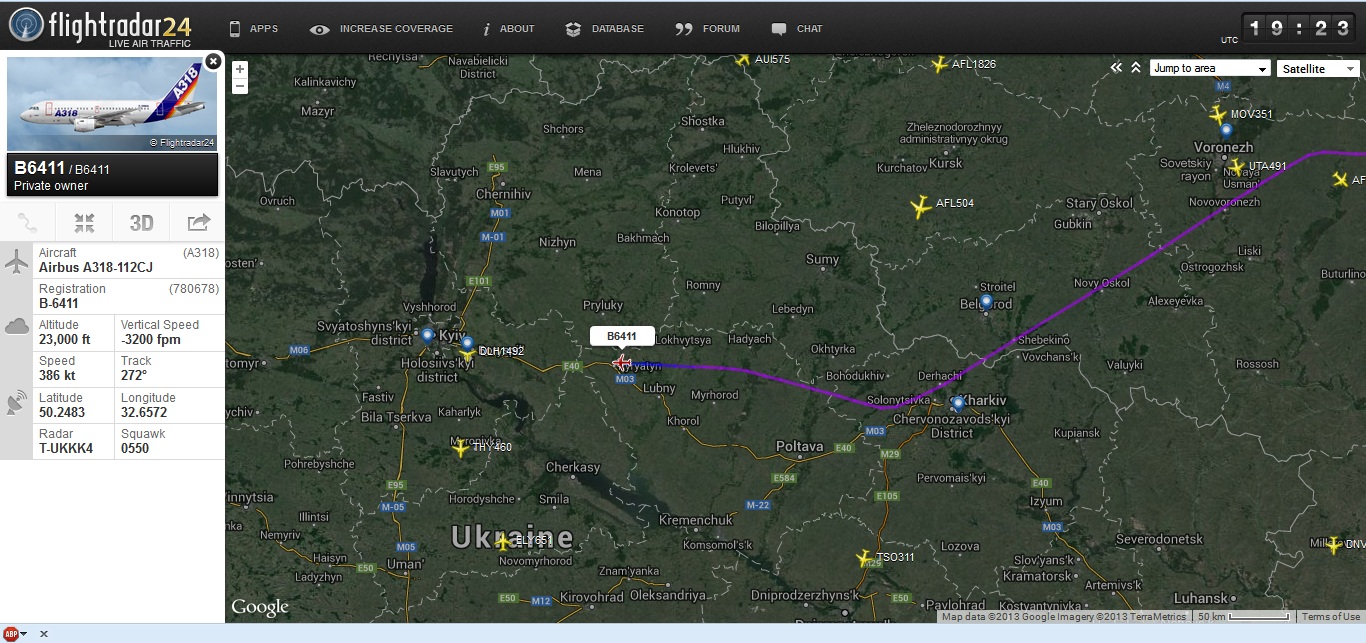Click the route icon in flight panel

pos(28,222)
